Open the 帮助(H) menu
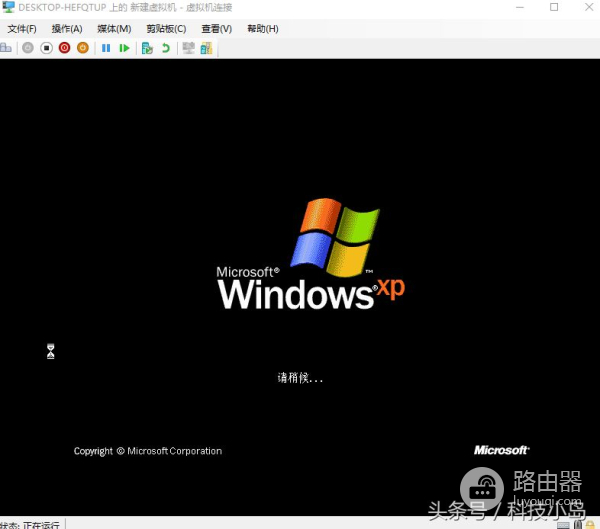Screen dimensions: 600x529 click(x=262, y=29)
